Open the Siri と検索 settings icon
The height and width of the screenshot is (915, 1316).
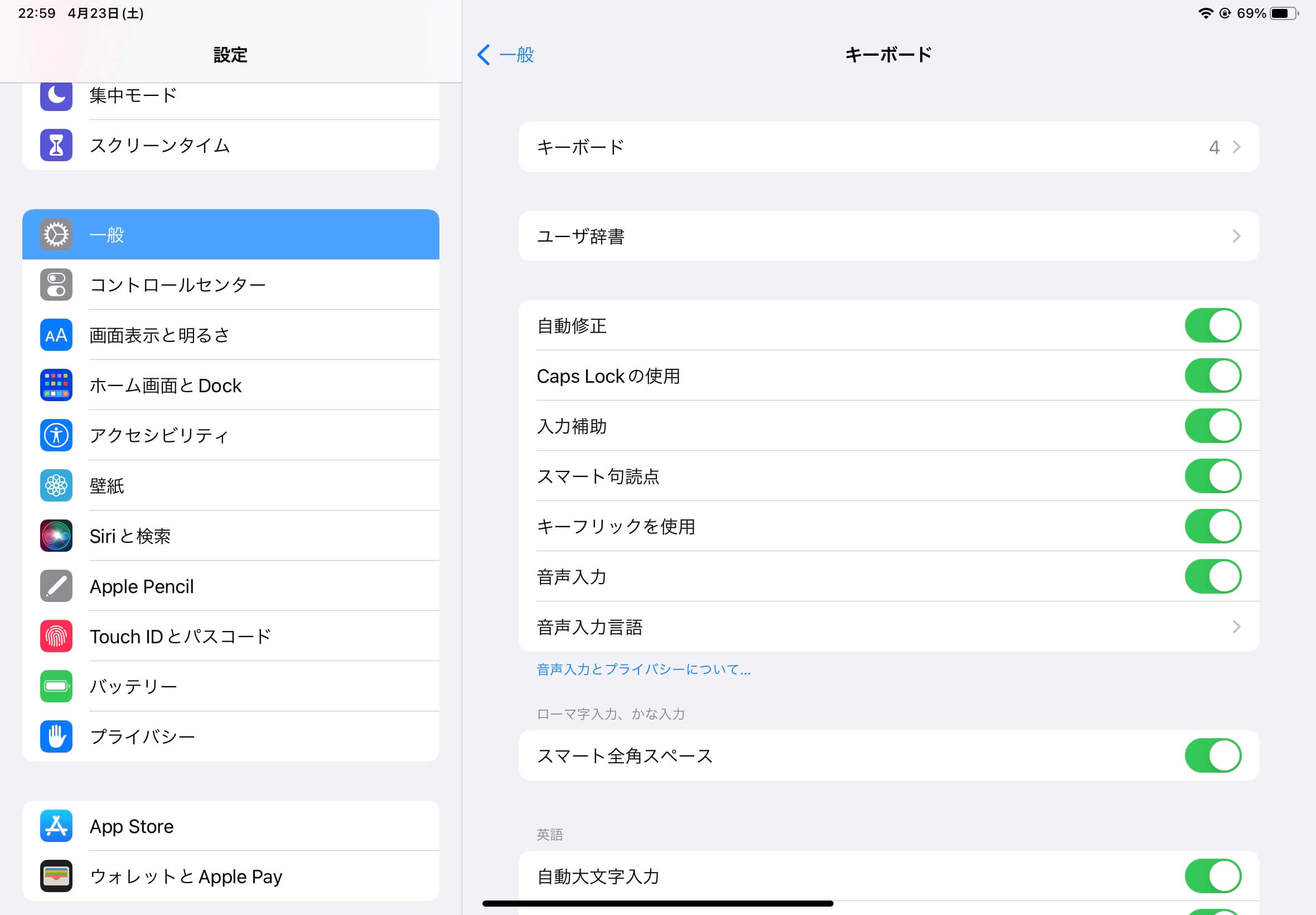click(56, 536)
